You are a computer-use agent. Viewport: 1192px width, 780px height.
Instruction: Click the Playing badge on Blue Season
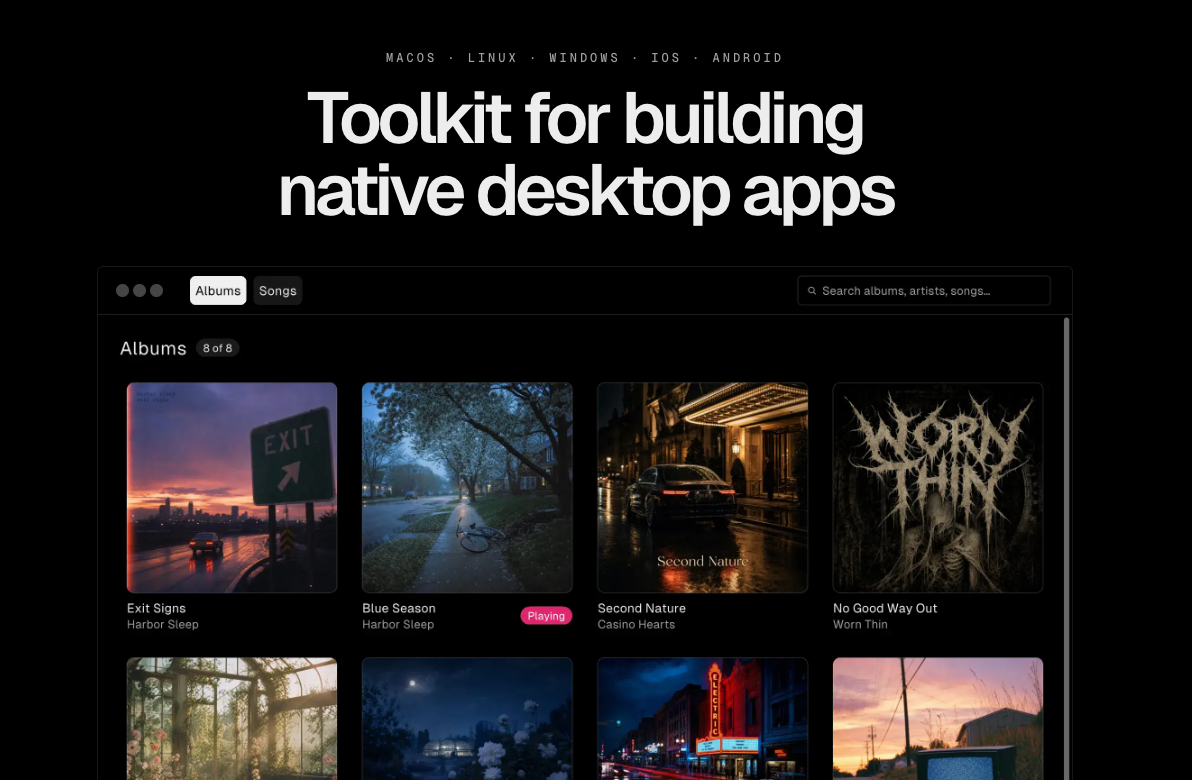tap(546, 616)
